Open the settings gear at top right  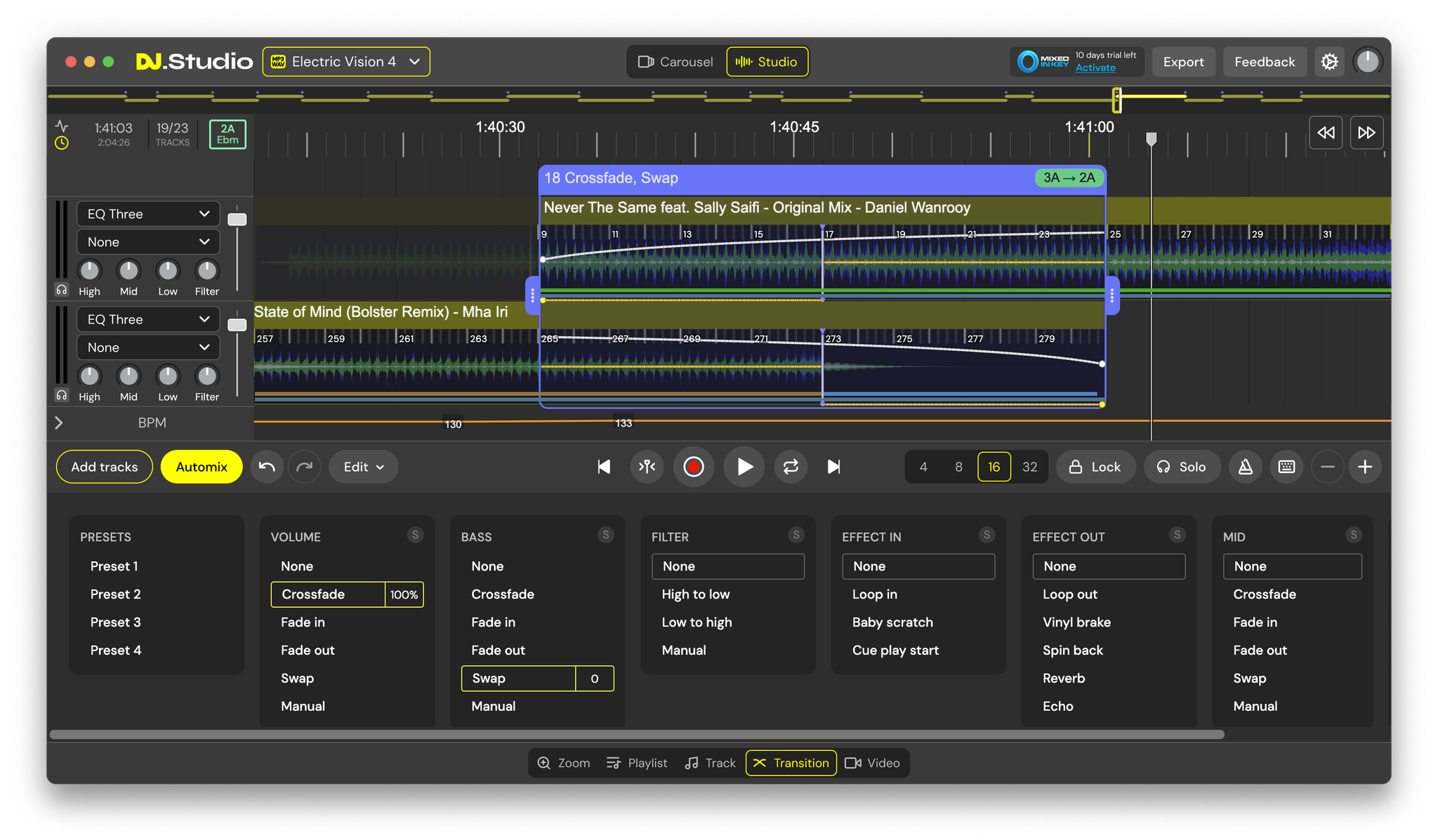pos(1330,61)
